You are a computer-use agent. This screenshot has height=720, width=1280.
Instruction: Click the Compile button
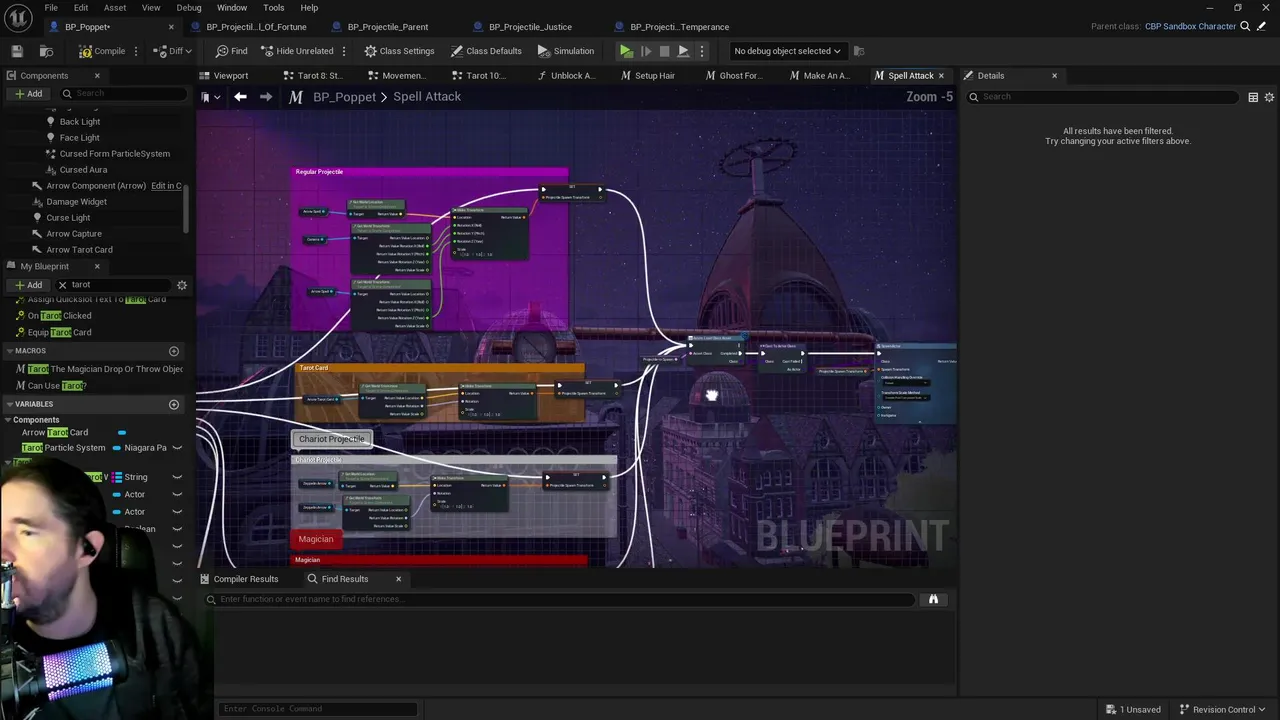103,51
